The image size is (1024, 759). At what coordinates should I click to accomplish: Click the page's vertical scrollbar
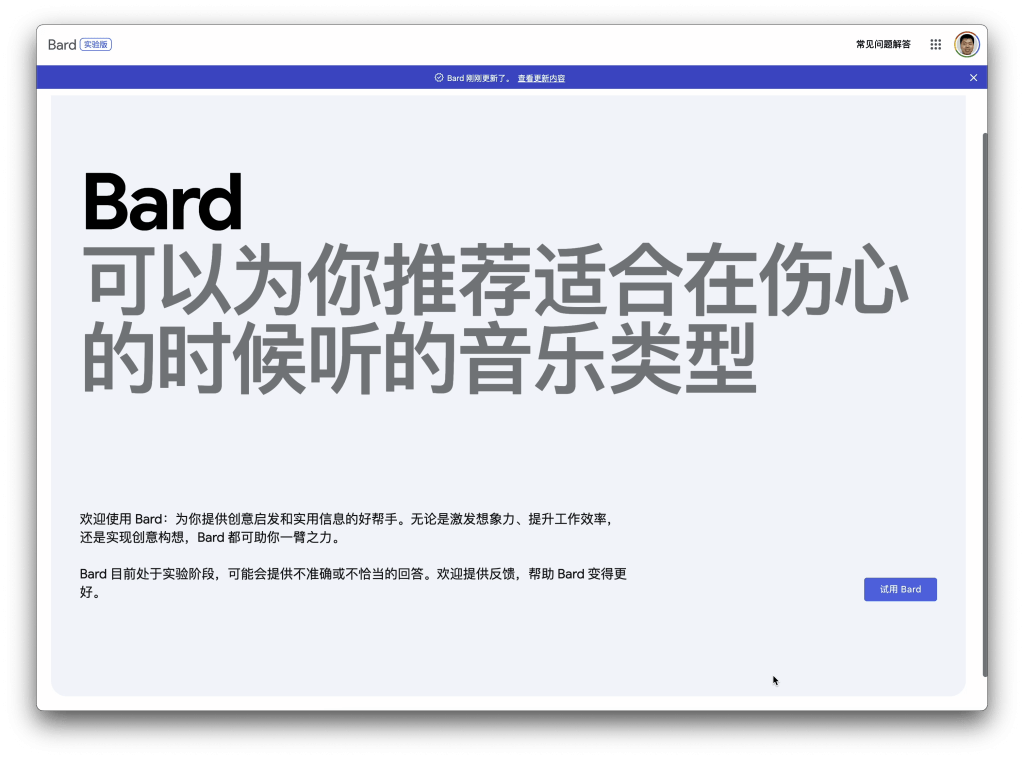pyautogui.click(x=985, y=405)
